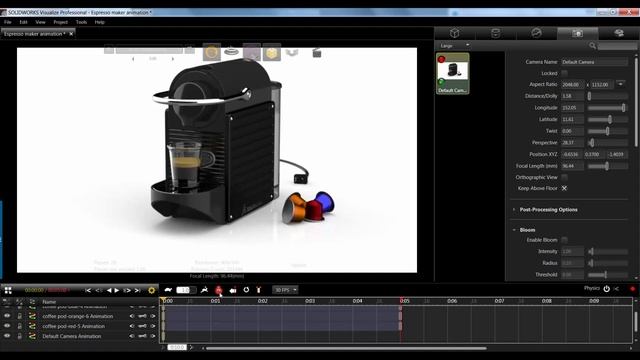Go to next keyframe on Default Camera Animation

153,336
